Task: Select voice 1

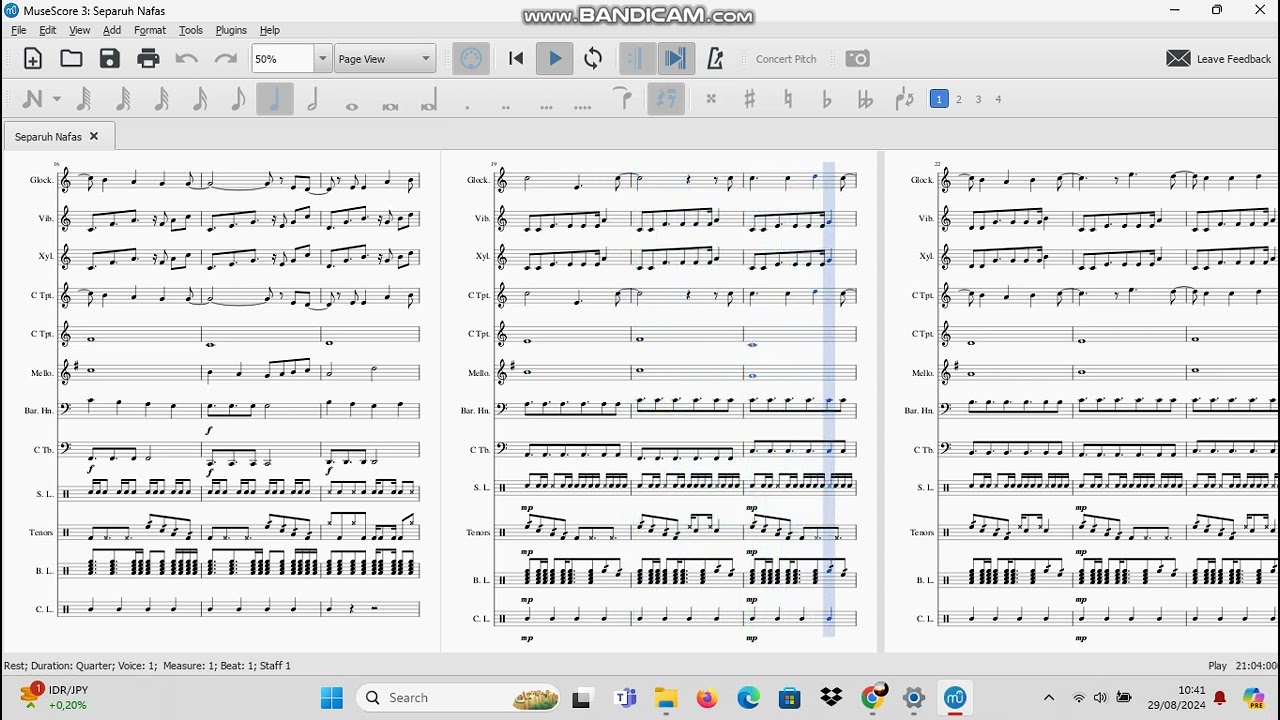Action: (x=939, y=99)
